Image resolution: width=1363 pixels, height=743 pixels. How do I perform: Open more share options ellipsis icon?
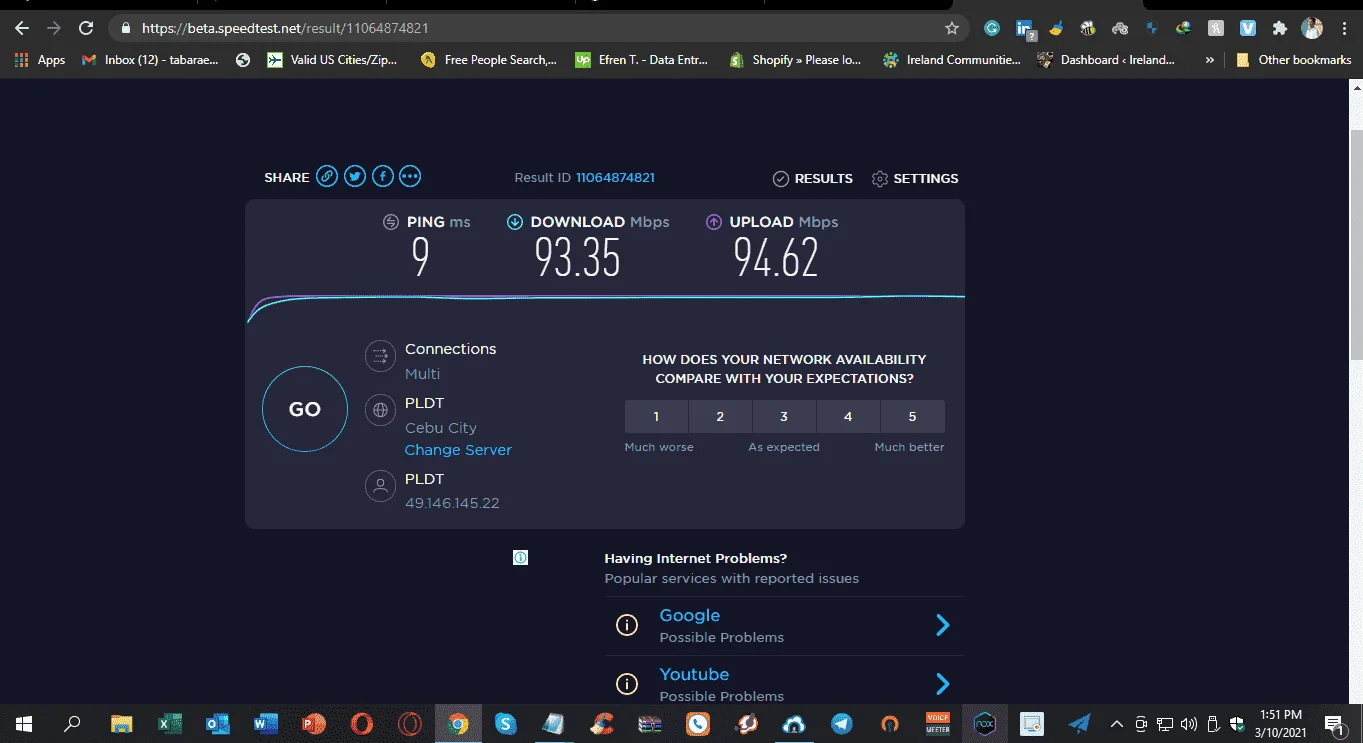coord(410,177)
